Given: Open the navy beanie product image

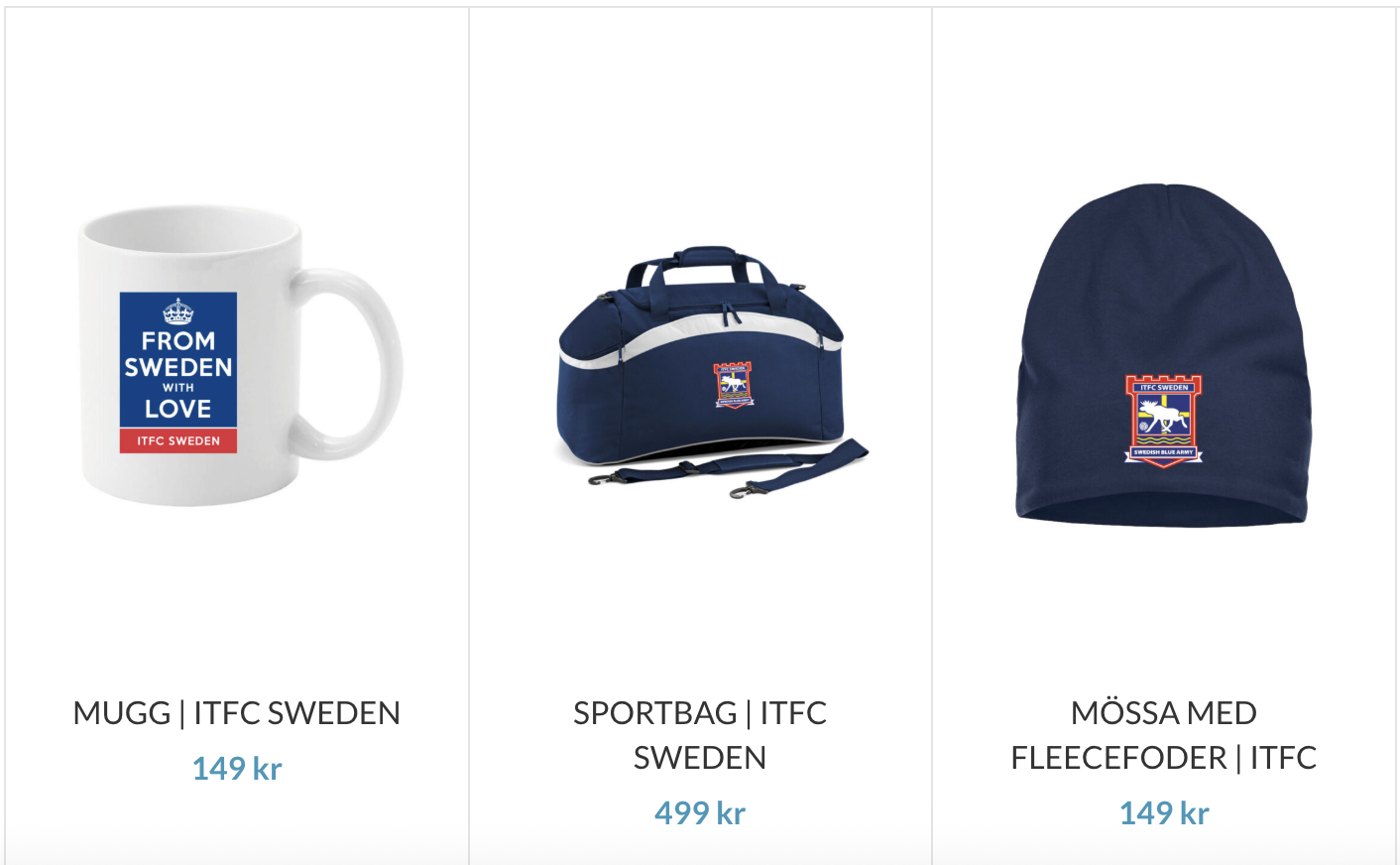Looking at the screenshot, I should (1163, 354).
